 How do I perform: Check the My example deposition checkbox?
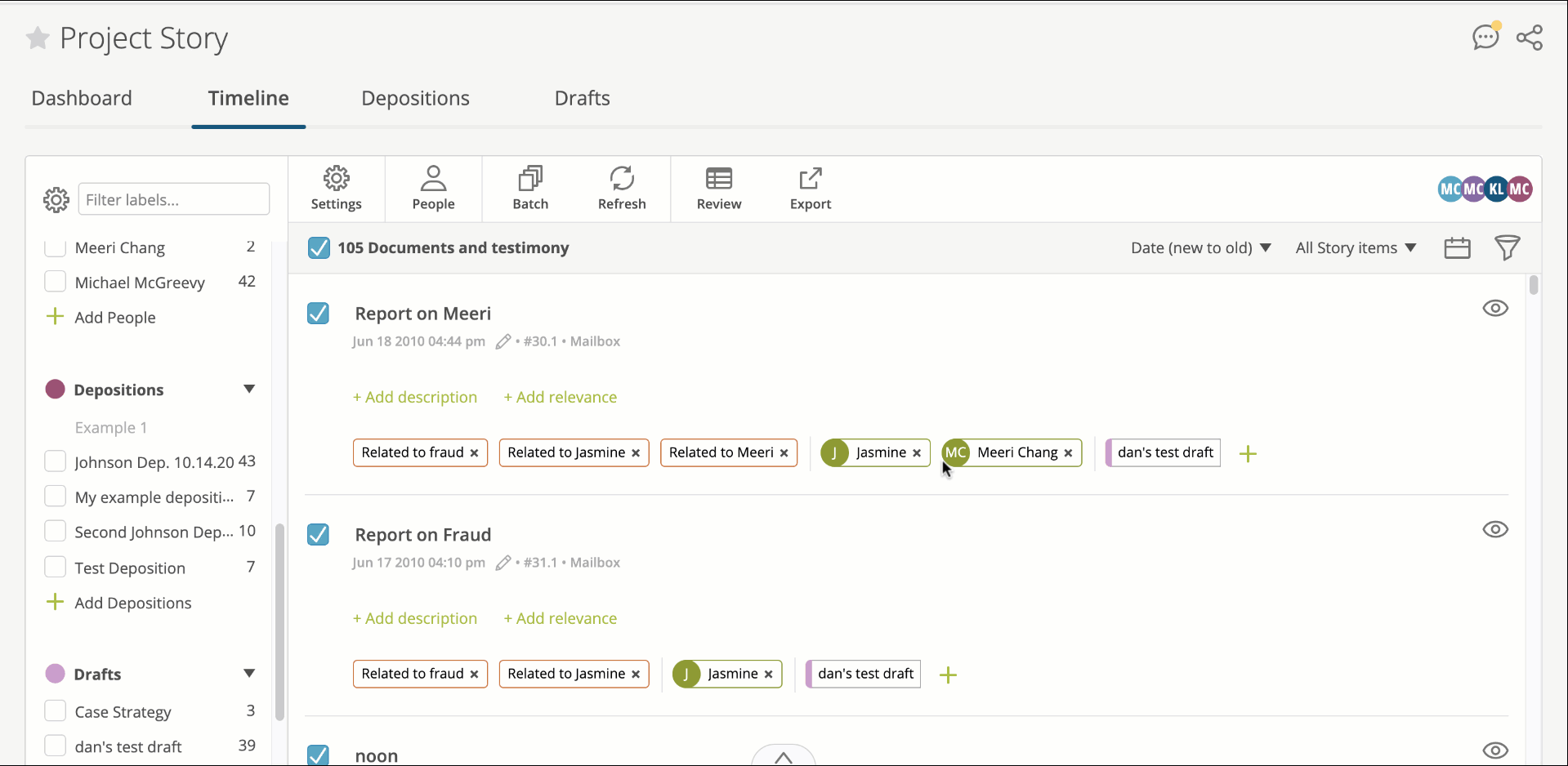tap(55, 497)
